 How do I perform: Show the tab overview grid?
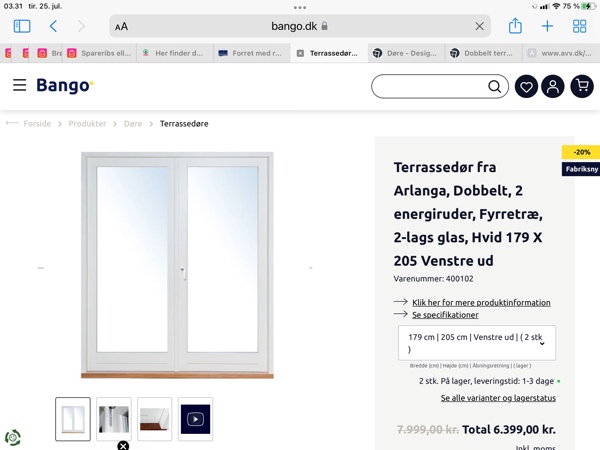tap(579, 26)
